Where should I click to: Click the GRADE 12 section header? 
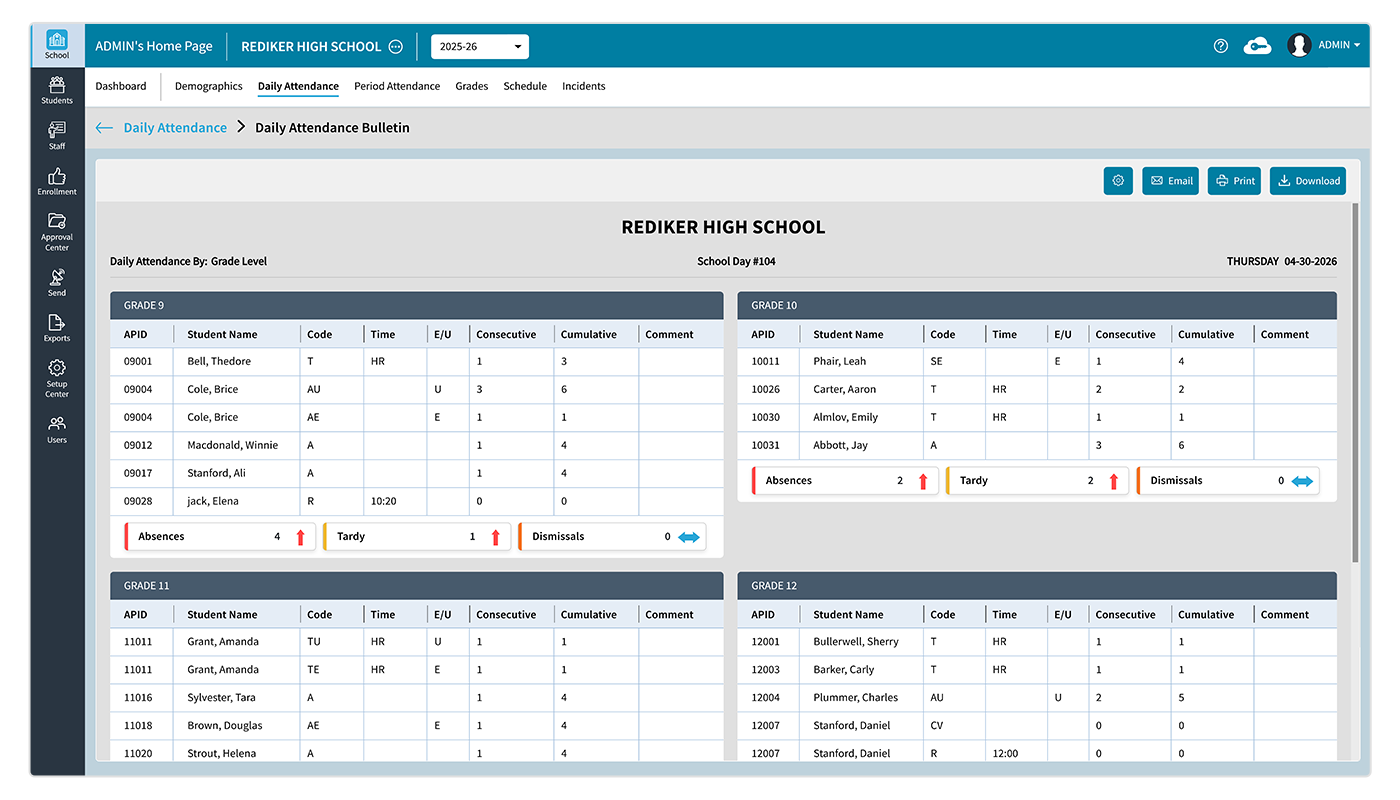click(x=1037, y=585)
